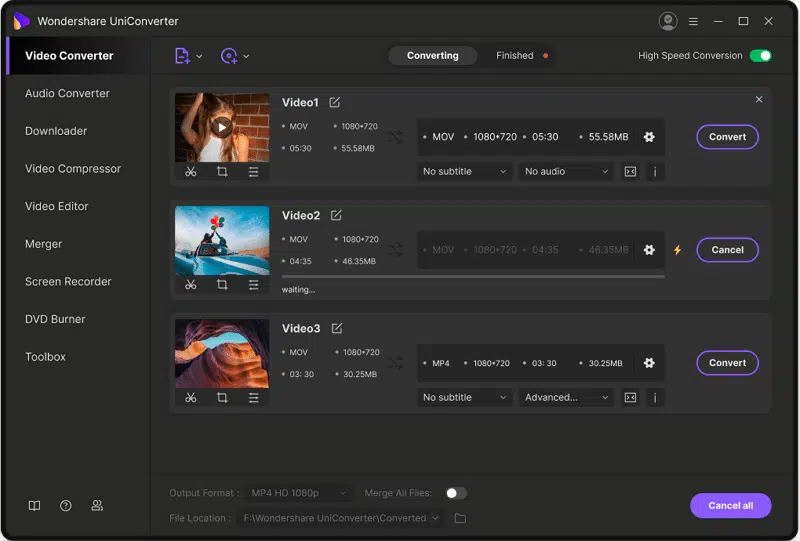Switch to the Converting tab
Screen dimensions: 800x541
[433, 56]
